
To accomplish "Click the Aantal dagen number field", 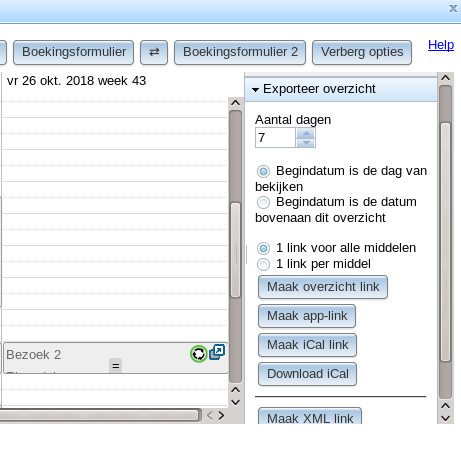I will (x=275, y=137).
